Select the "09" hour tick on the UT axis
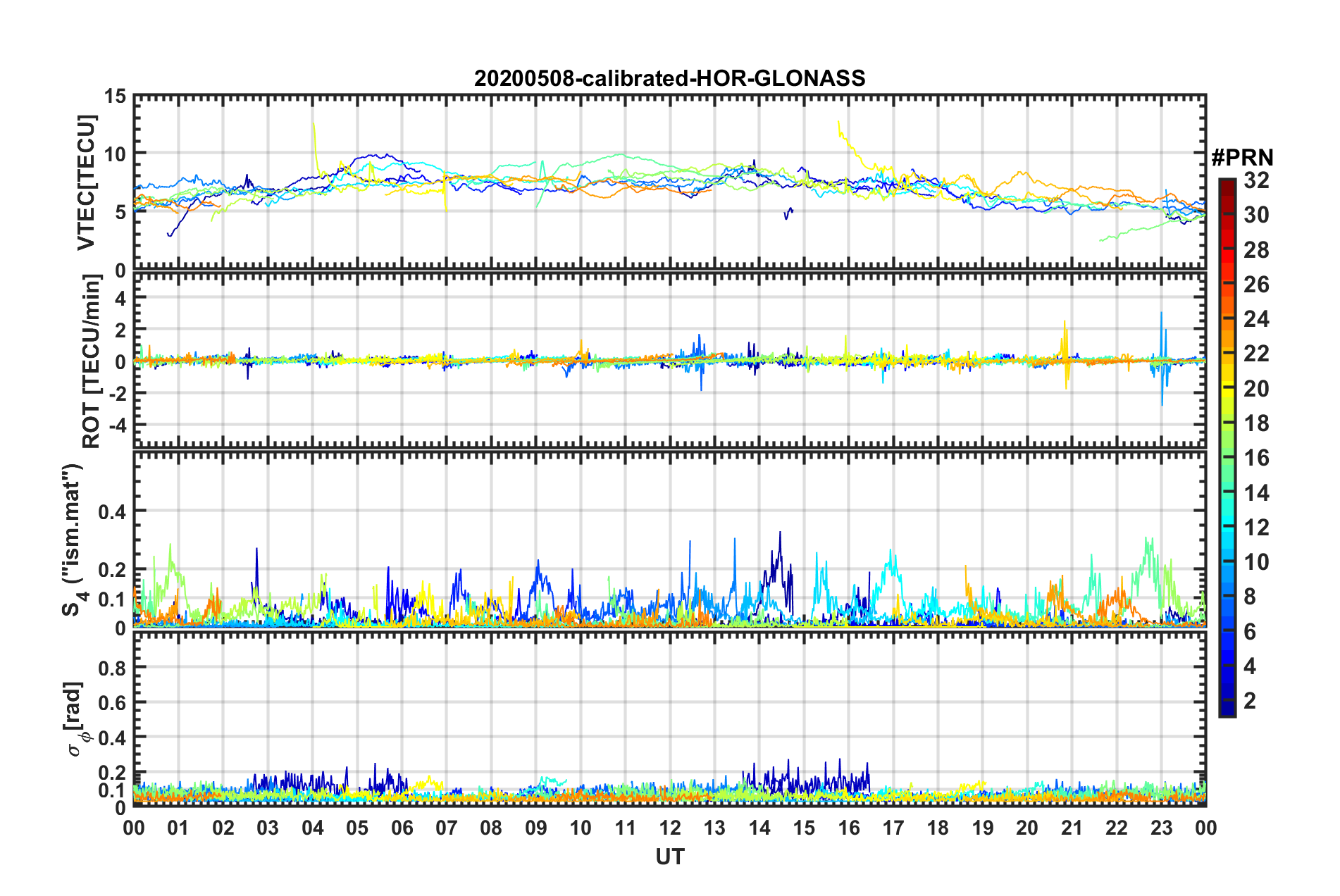 536,828
